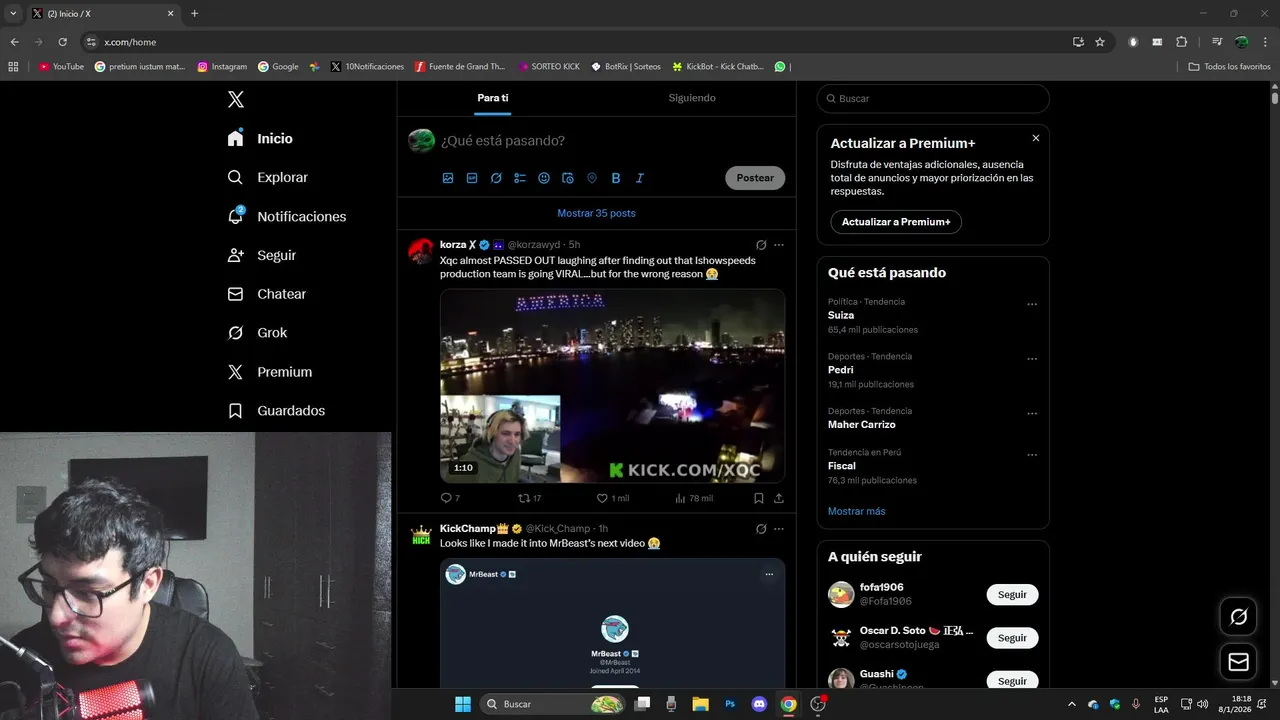Open Discord from the taskbar
Screen dimensions: 1280x720
pyautogui.click(x=759, y=704)
